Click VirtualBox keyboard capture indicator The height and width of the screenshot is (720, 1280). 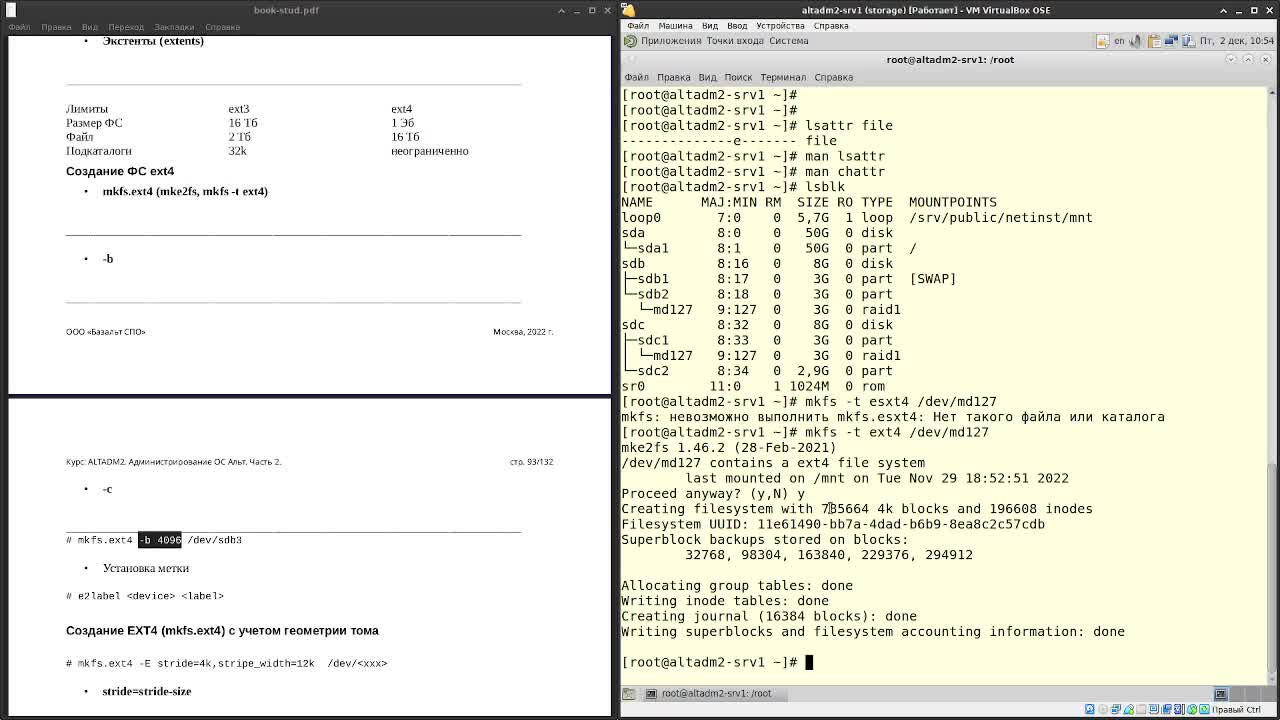coord(1204,709)
